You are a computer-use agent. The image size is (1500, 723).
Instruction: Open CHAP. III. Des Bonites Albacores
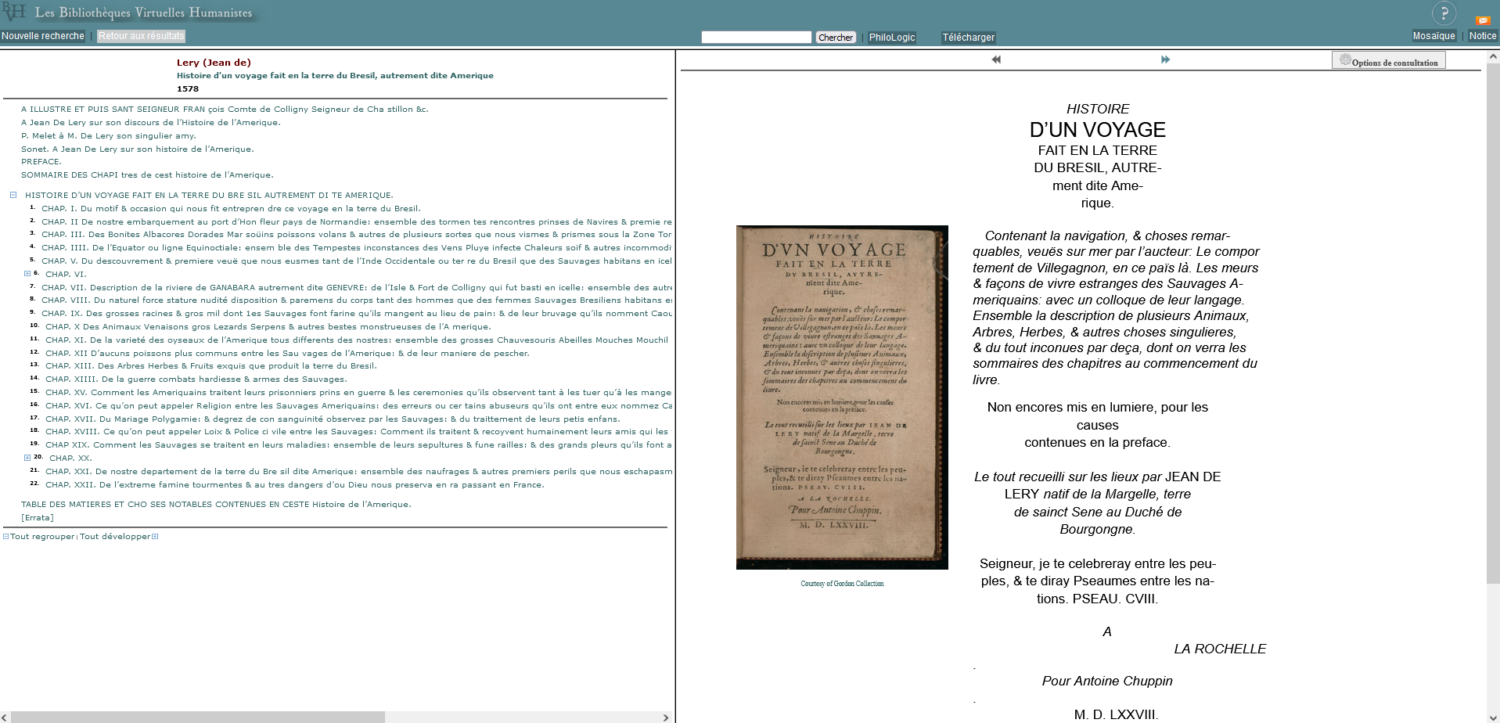point(357,234)
